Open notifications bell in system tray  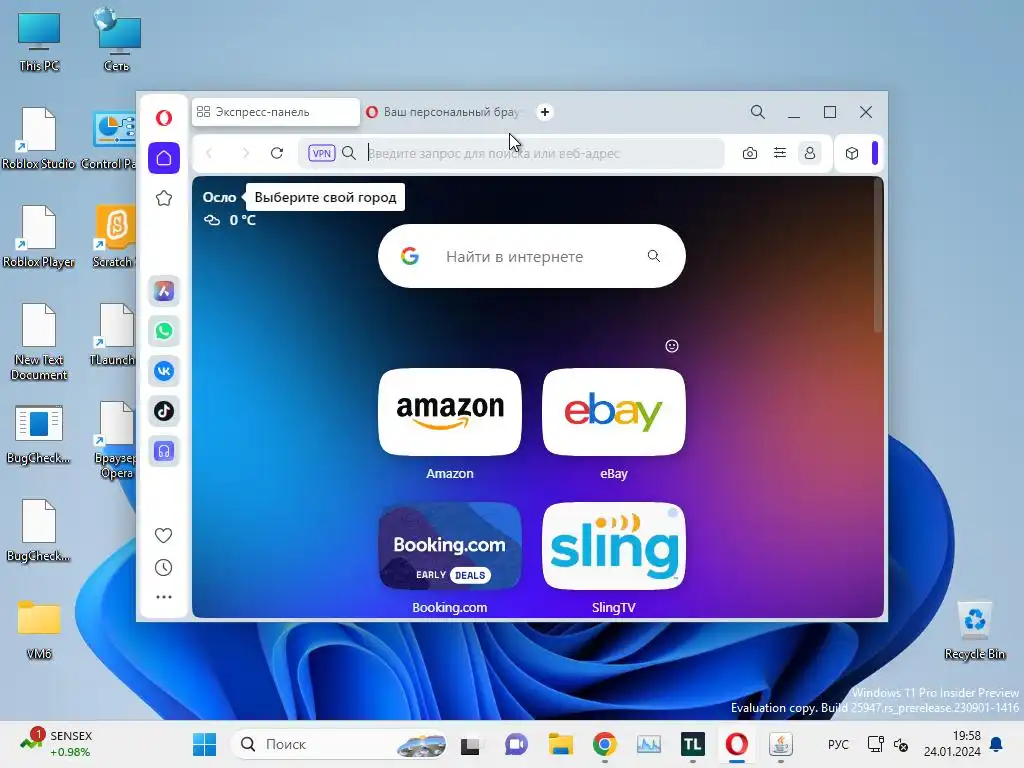tap(997, 744)
